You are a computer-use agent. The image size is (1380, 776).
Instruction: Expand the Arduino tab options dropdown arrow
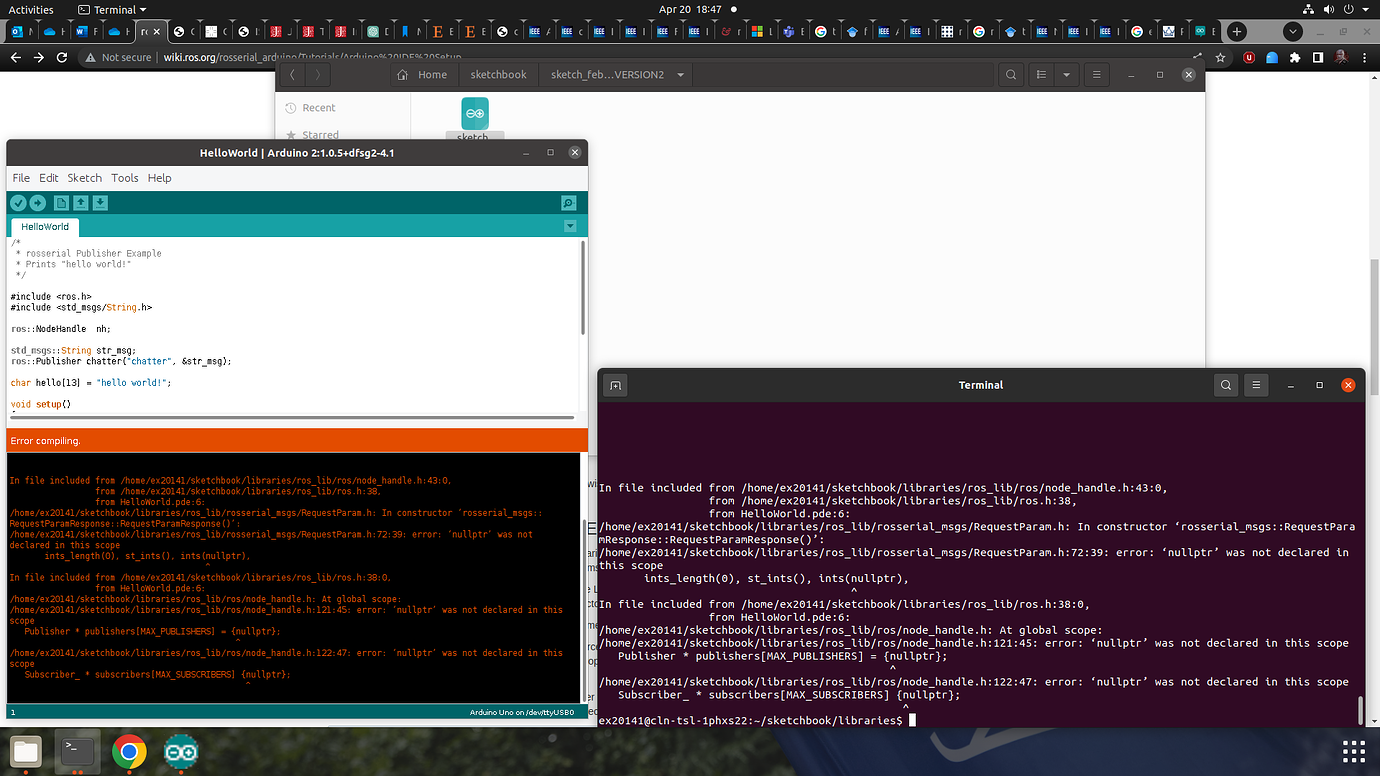[570, 226]
